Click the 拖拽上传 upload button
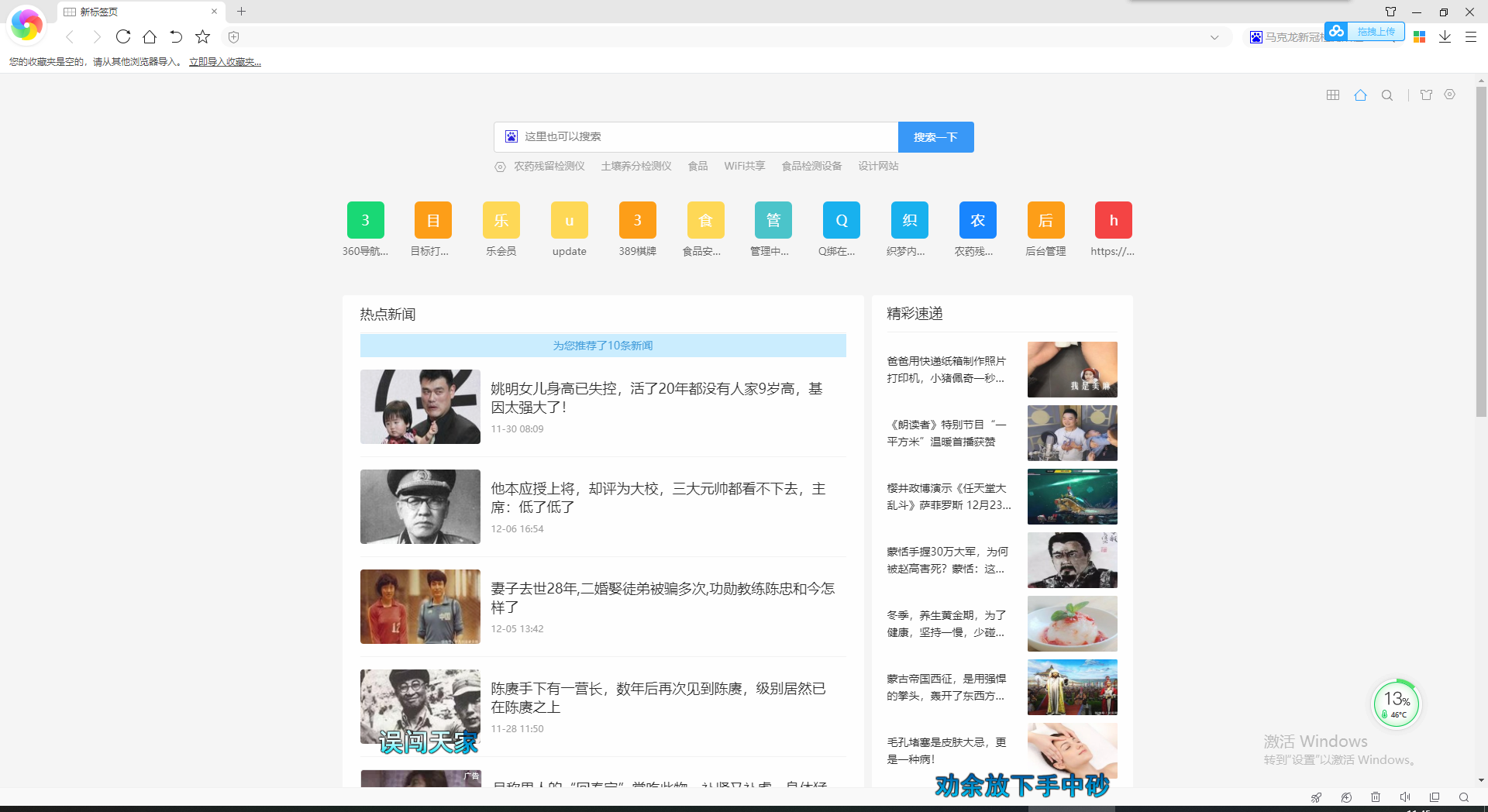This screenshot has width=1488, height=812. click(1376, 32)
